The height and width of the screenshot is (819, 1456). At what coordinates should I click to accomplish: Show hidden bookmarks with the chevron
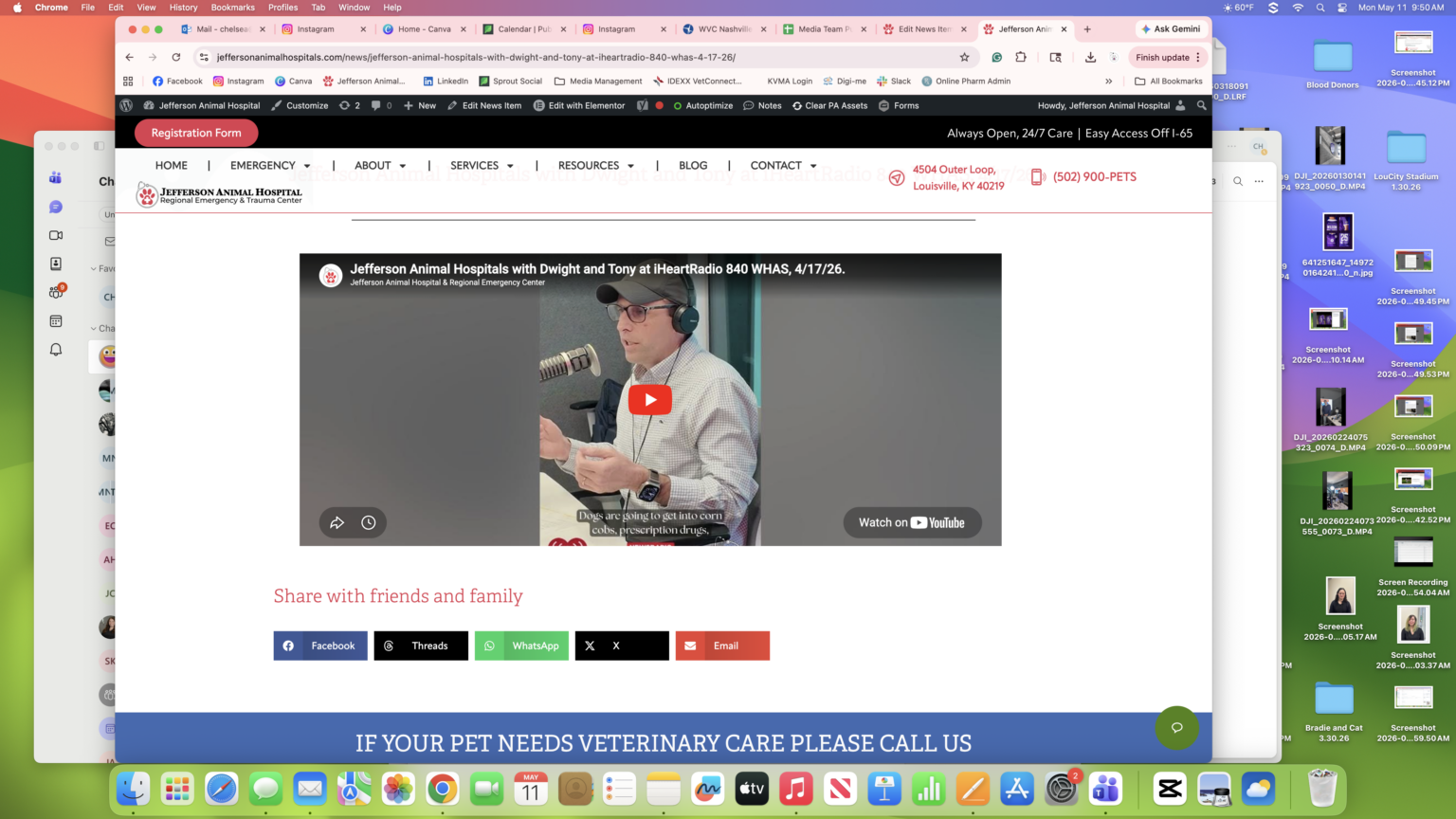click(x=1108, y=81)
